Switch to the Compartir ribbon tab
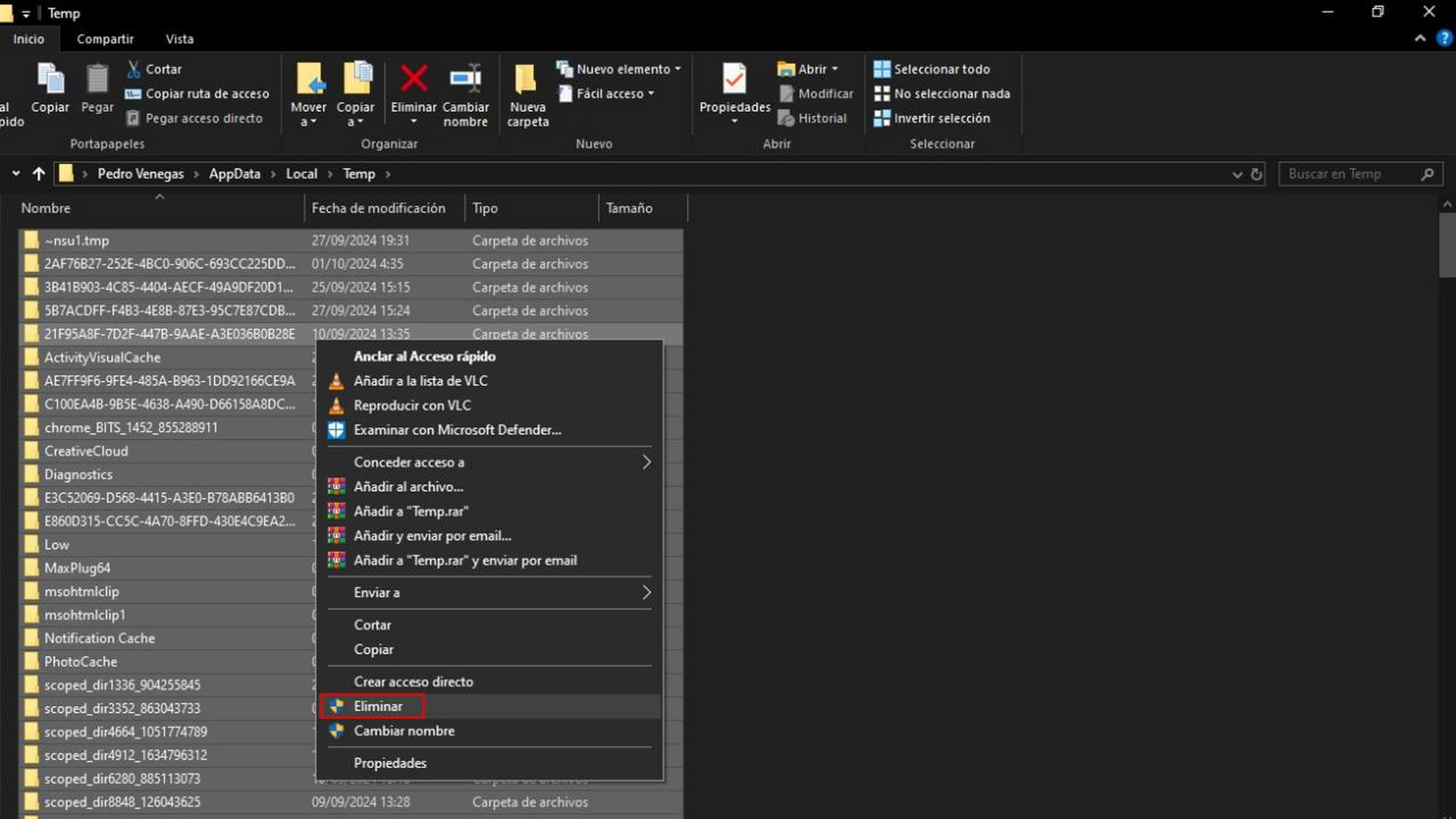This screenshot has width=1456, height=819. point(105,39)
